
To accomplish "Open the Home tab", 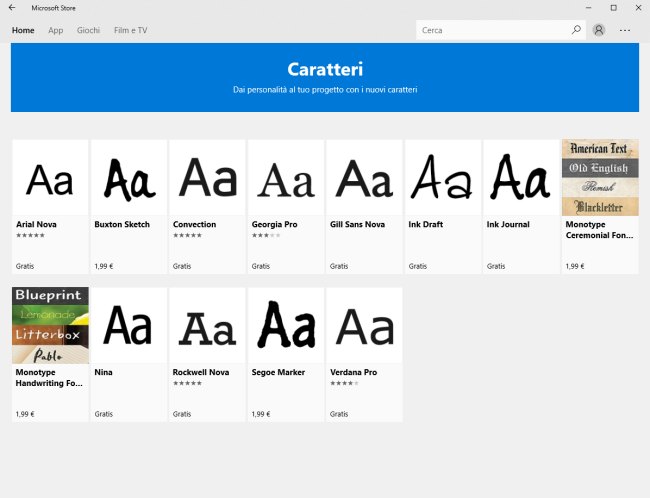I will tap(23, 30).
